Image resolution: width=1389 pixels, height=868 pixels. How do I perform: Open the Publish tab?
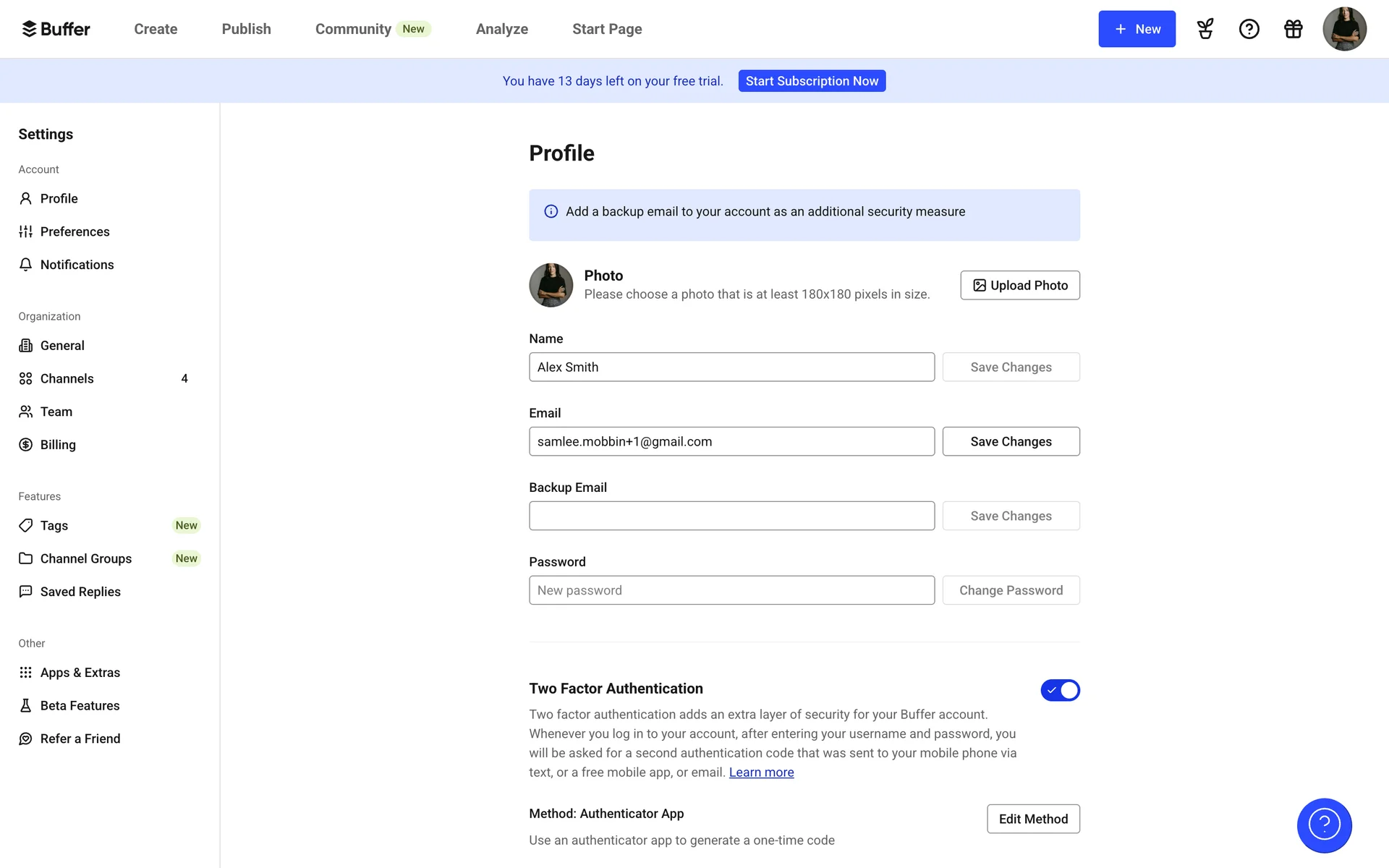(246, 29)
